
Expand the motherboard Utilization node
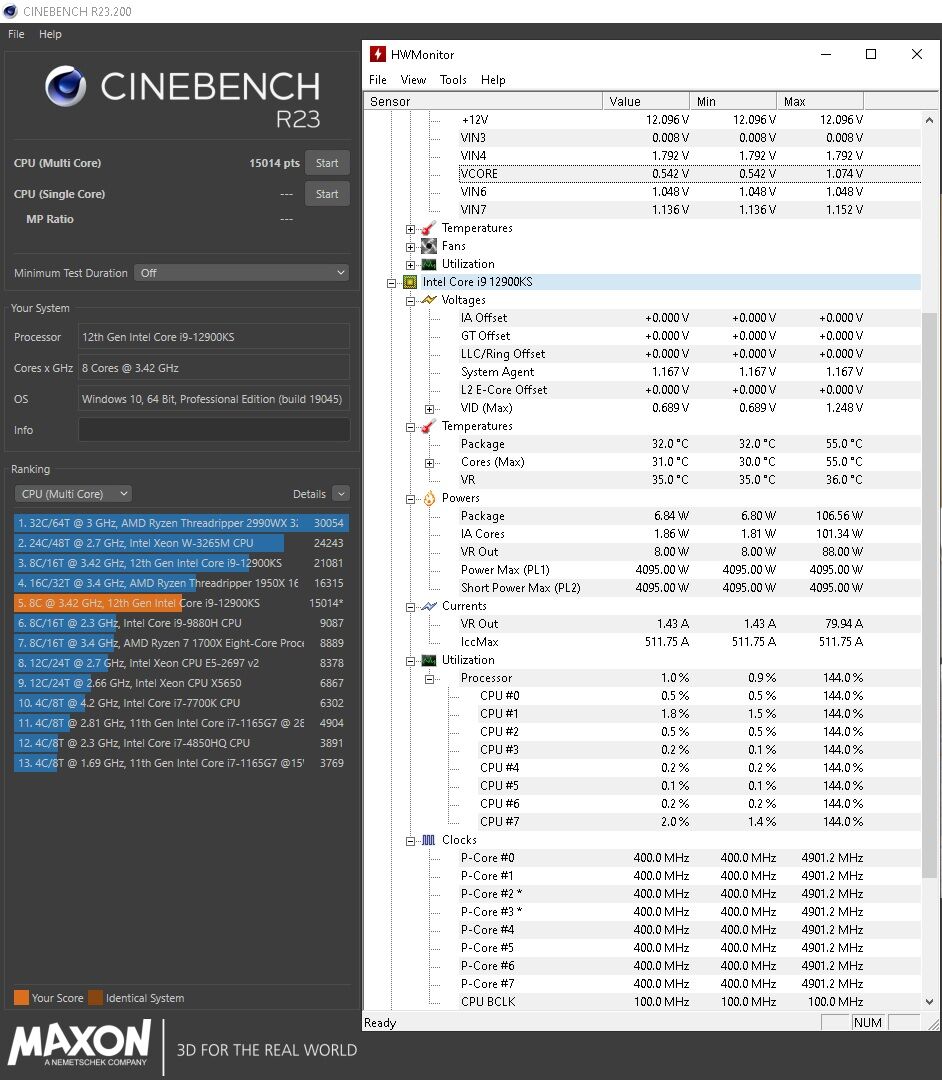click(x=410, y=265)
